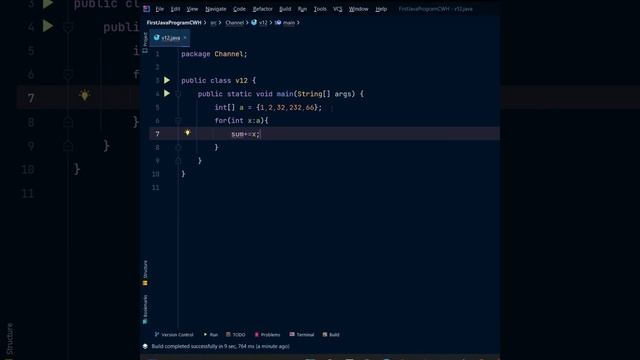Run main method via gutter arrow

167,93
